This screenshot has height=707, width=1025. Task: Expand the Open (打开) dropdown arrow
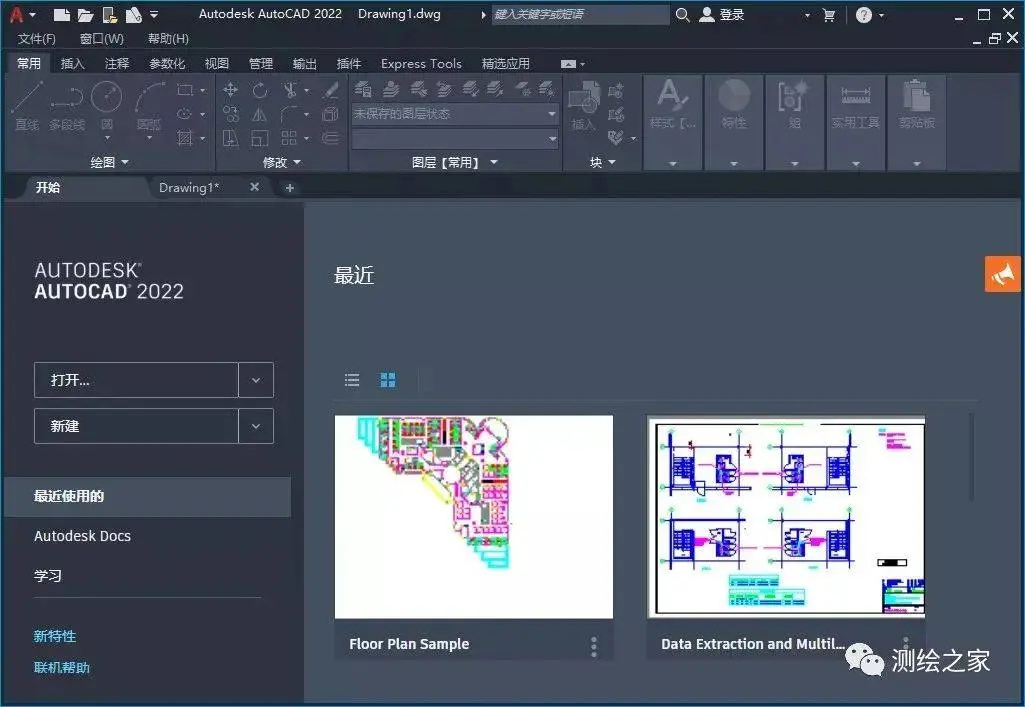point(256,380)
